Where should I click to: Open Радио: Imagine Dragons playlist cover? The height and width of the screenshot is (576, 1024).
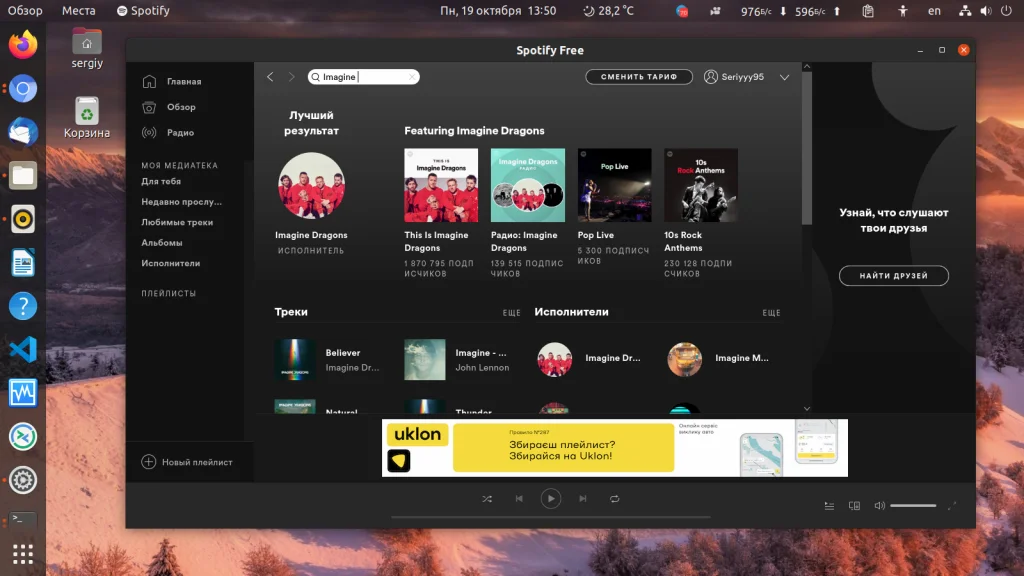tap(528, 185)
